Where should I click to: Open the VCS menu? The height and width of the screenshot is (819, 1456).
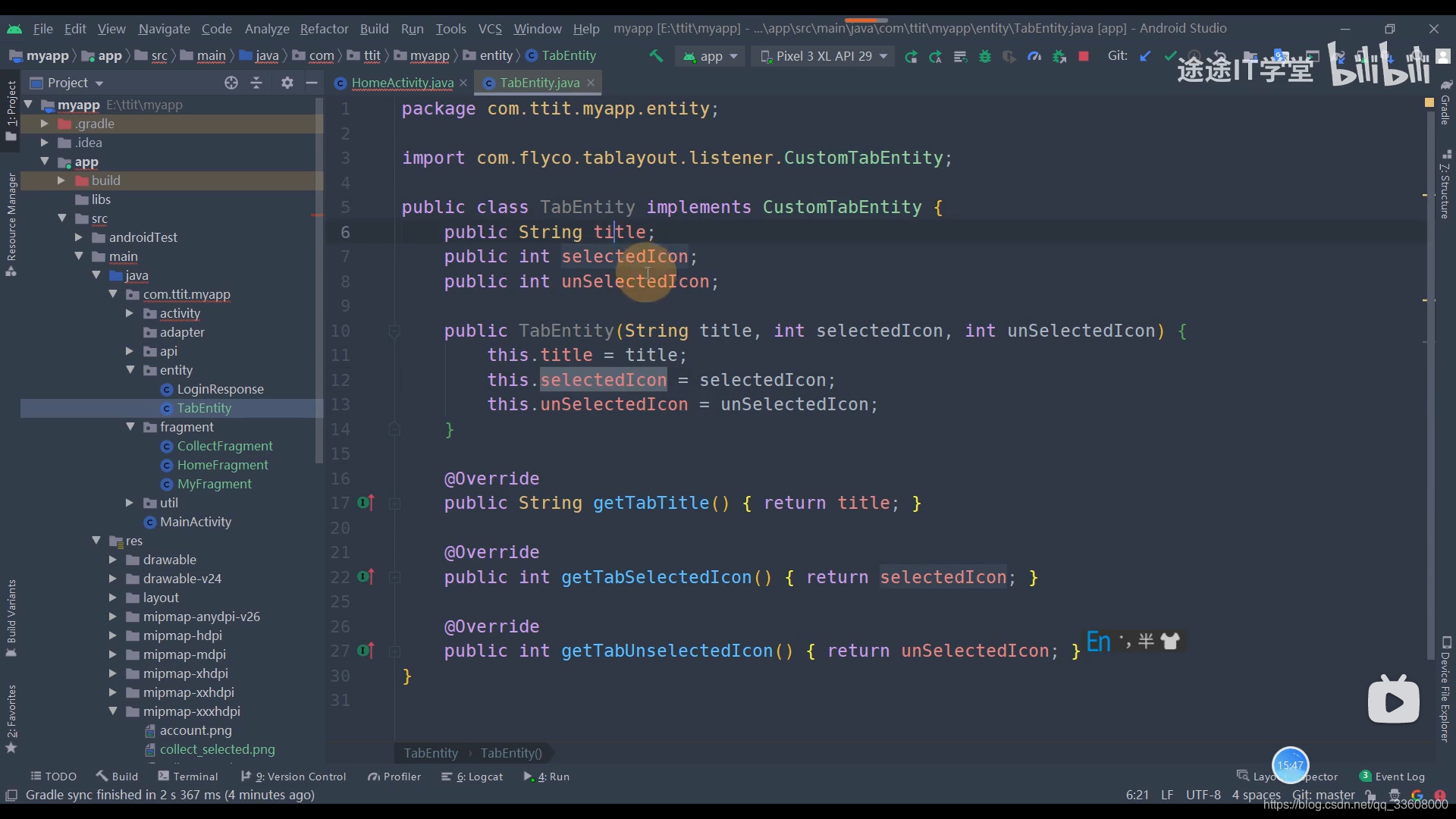490,29
